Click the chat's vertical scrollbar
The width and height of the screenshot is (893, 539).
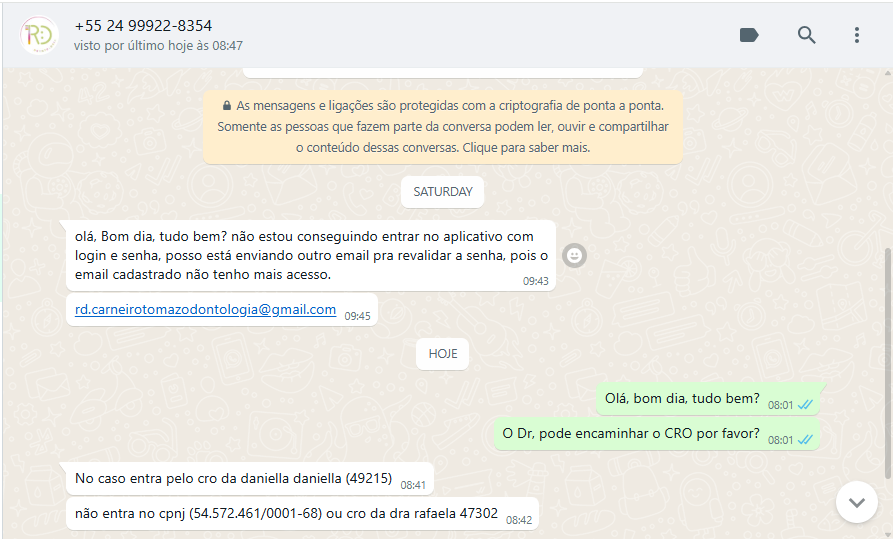pyautogui.click(x=887, y=362)
